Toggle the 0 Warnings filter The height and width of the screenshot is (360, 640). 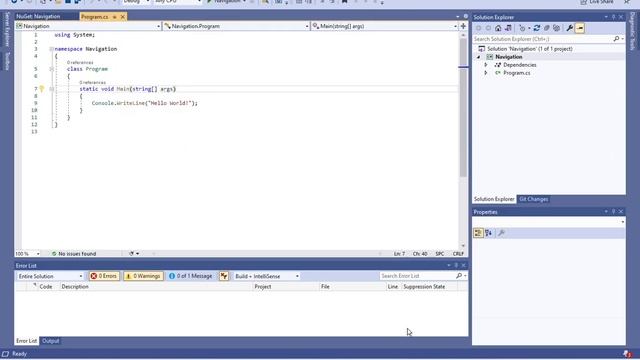click(143, 276)
